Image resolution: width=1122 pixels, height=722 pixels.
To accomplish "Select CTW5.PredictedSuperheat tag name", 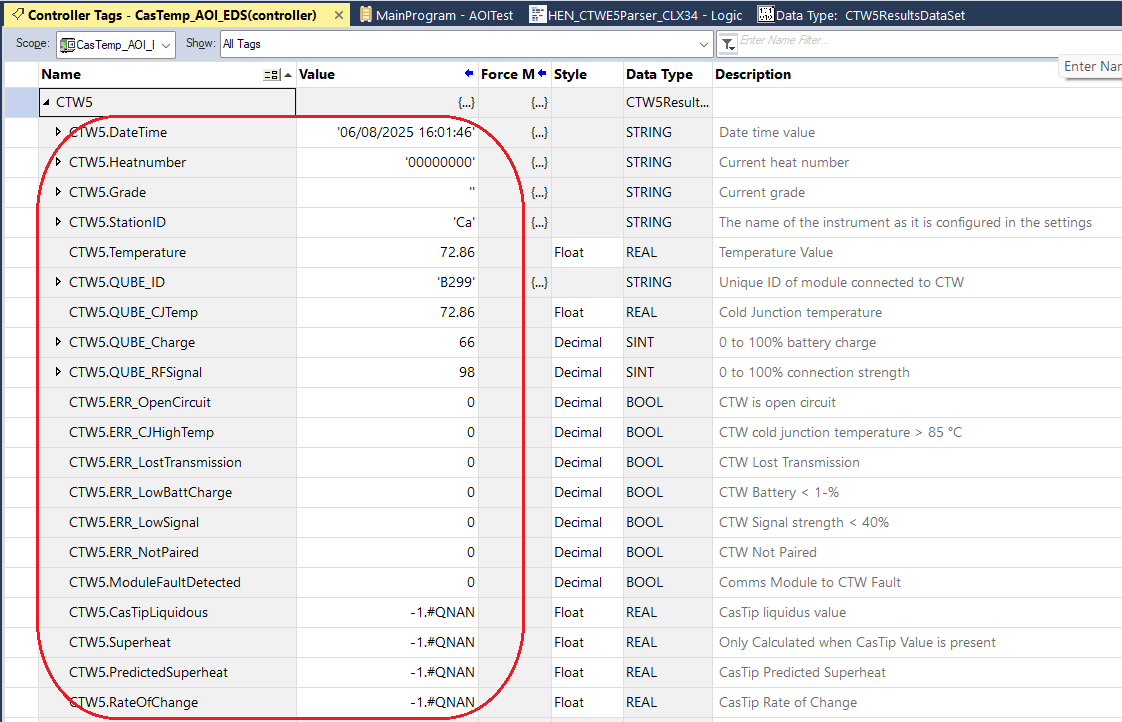I will [x=148, y=673].
